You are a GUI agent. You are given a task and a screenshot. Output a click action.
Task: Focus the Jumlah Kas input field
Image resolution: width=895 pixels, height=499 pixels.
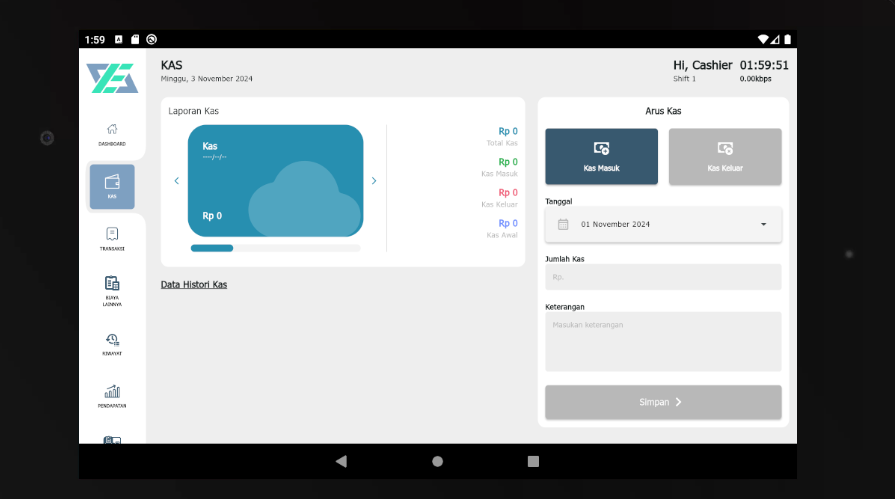point(663,277)
